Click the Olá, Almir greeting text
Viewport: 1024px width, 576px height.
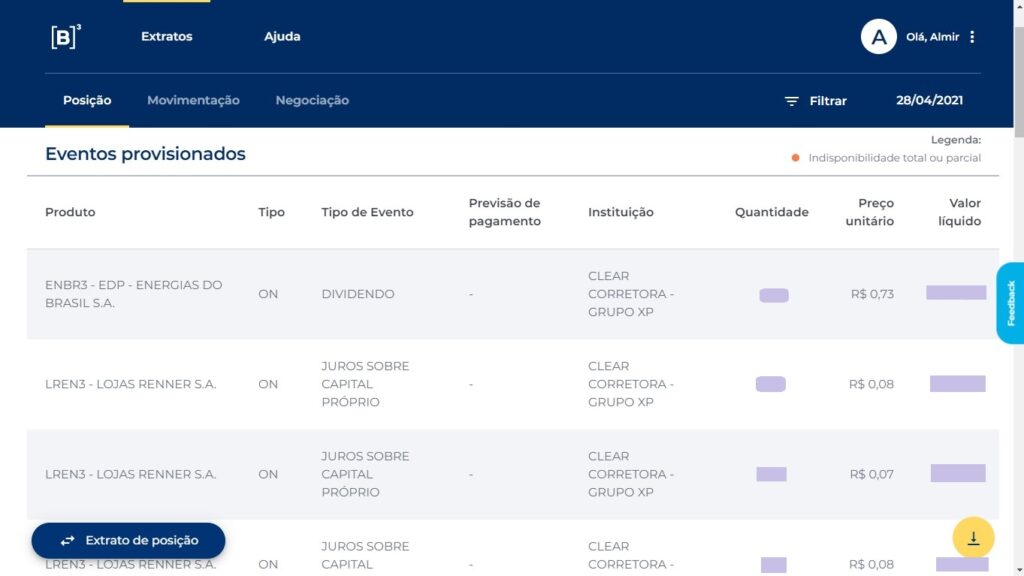[x=932, y=37]
